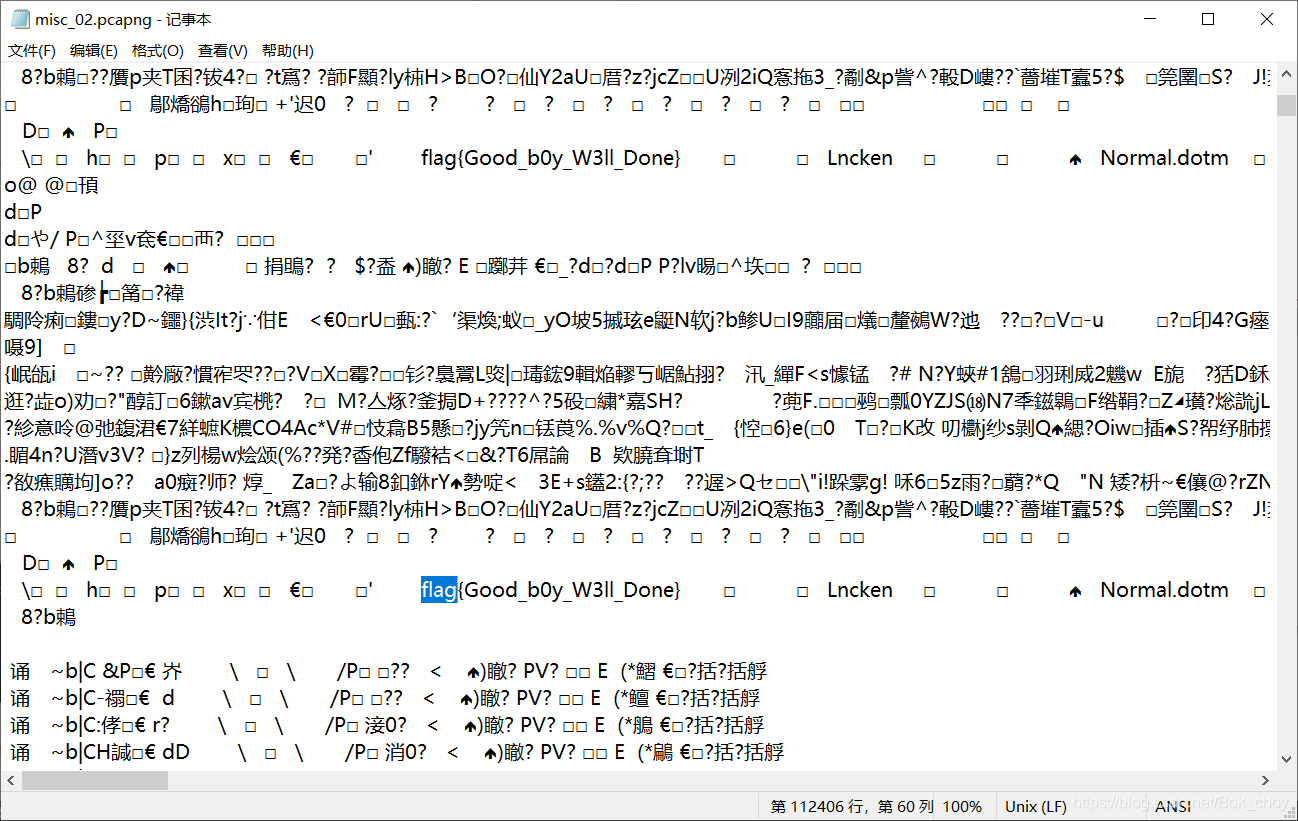Click the first Lncken text

(x=860, y=158)
